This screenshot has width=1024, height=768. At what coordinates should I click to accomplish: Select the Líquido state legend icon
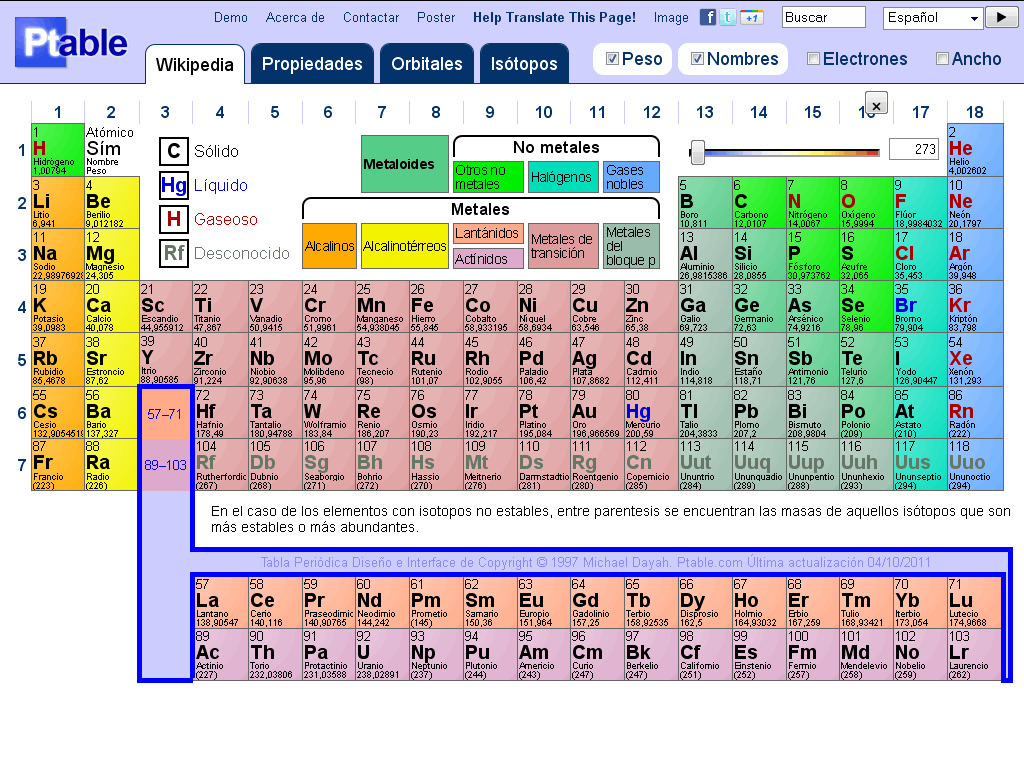click(x=173, y=186)
